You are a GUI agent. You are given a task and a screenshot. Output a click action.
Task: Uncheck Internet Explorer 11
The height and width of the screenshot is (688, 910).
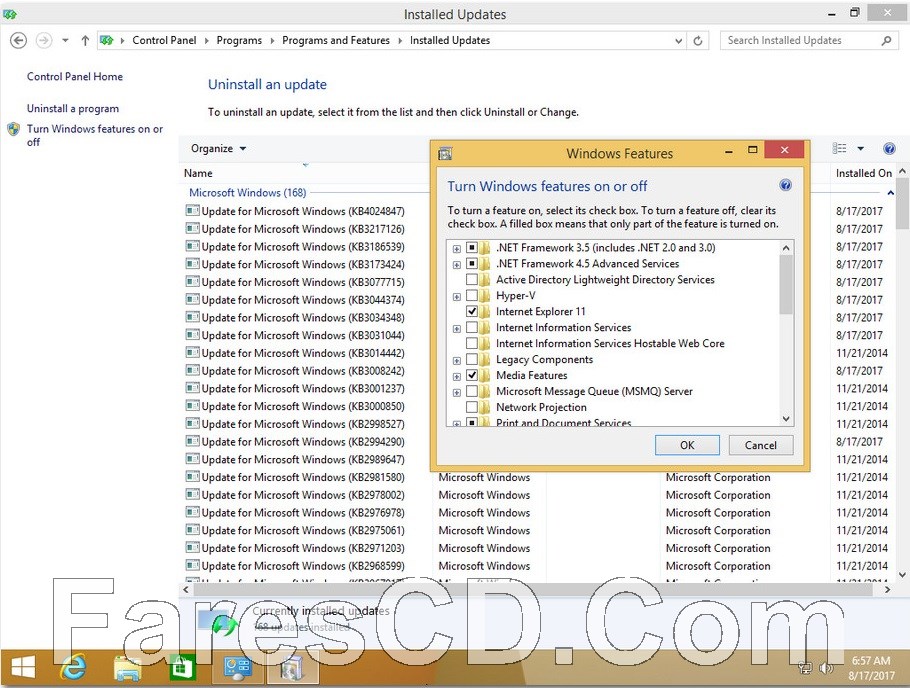(472, 311)
